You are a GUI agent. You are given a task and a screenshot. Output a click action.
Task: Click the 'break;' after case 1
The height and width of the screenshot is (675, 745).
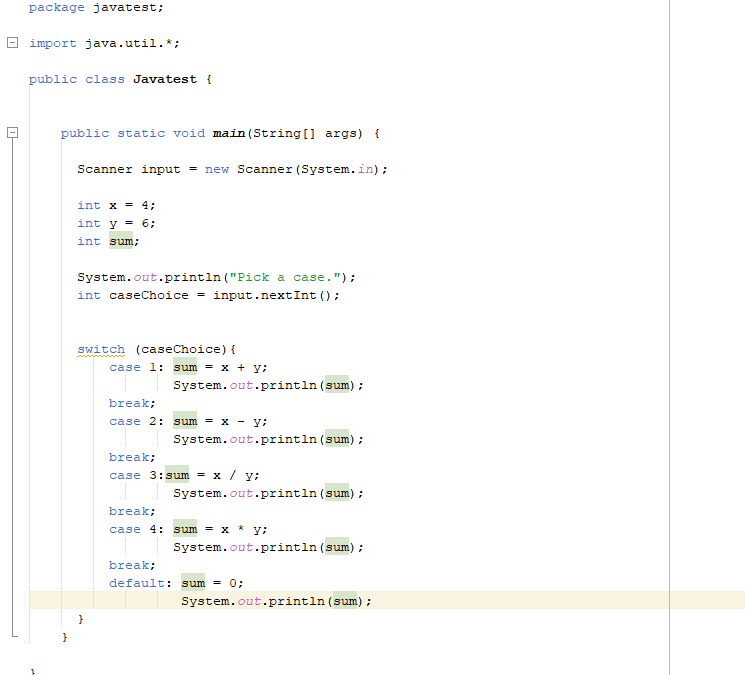click(x=132, y=403)
